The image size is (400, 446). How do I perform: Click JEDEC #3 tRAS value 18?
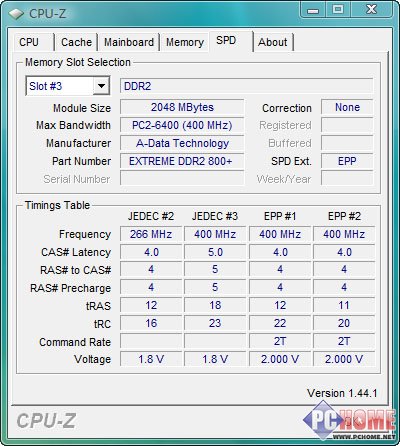215,305
